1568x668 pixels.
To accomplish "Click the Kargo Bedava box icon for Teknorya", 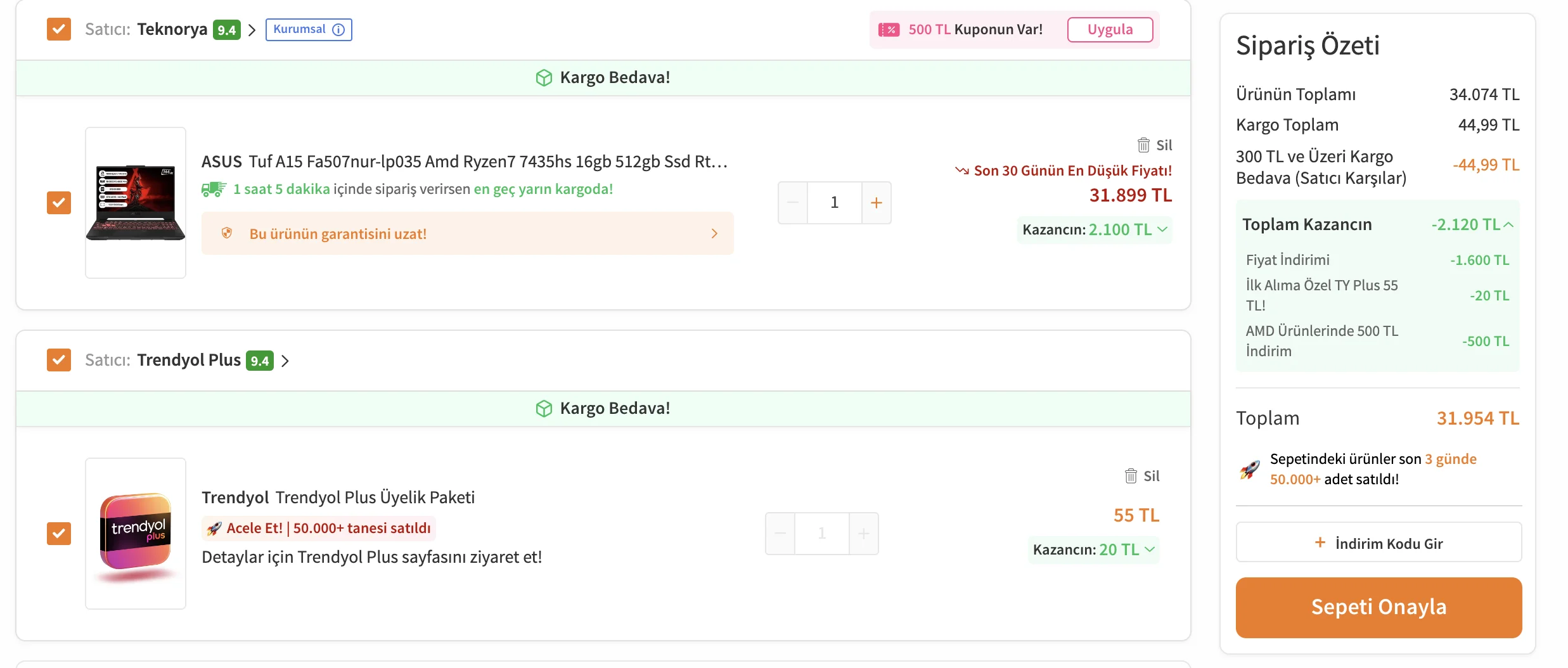I will [x=544, y=78].
